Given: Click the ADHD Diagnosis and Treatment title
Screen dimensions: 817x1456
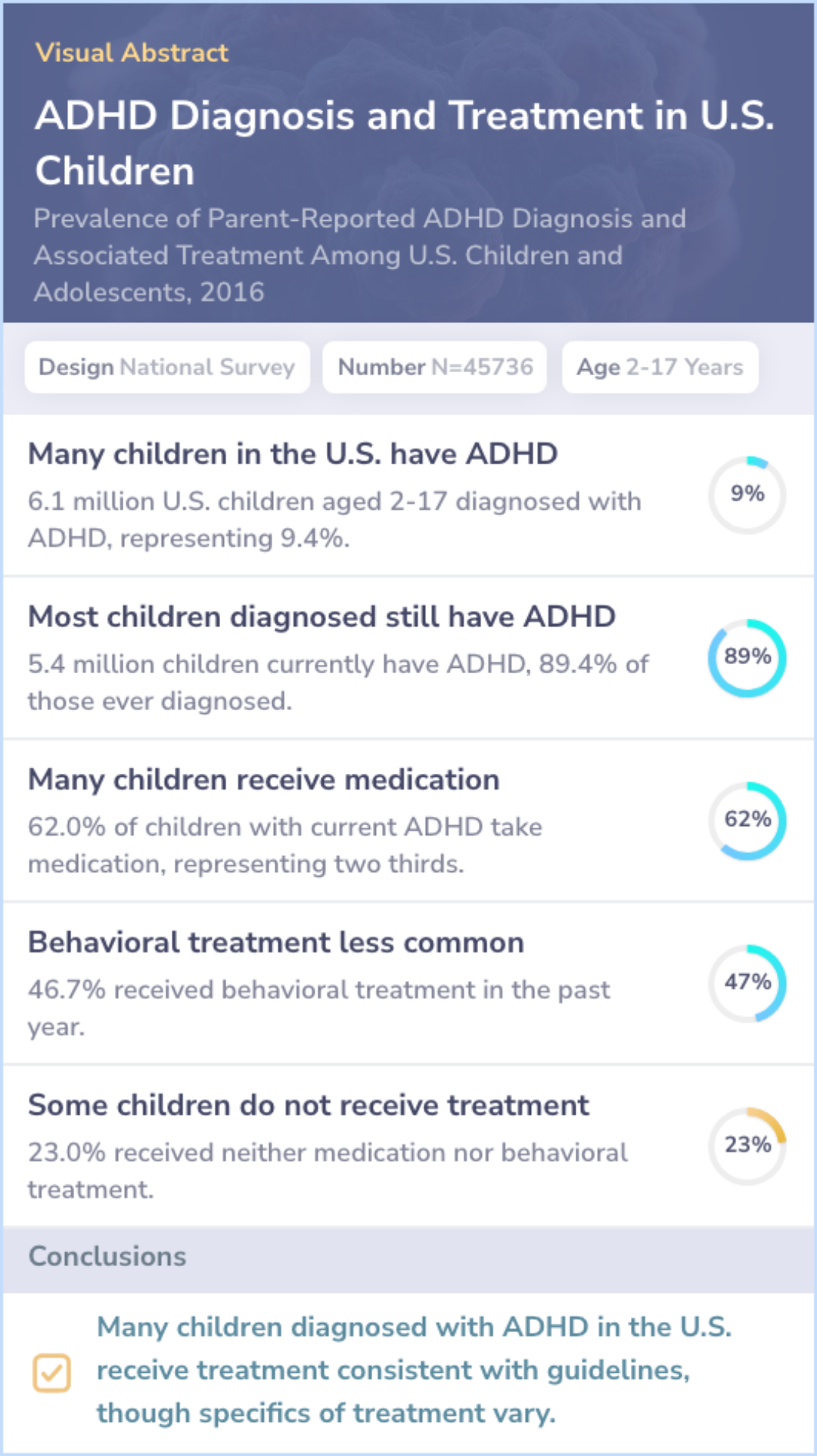Looking at the screenshot, I should (404, 143).
